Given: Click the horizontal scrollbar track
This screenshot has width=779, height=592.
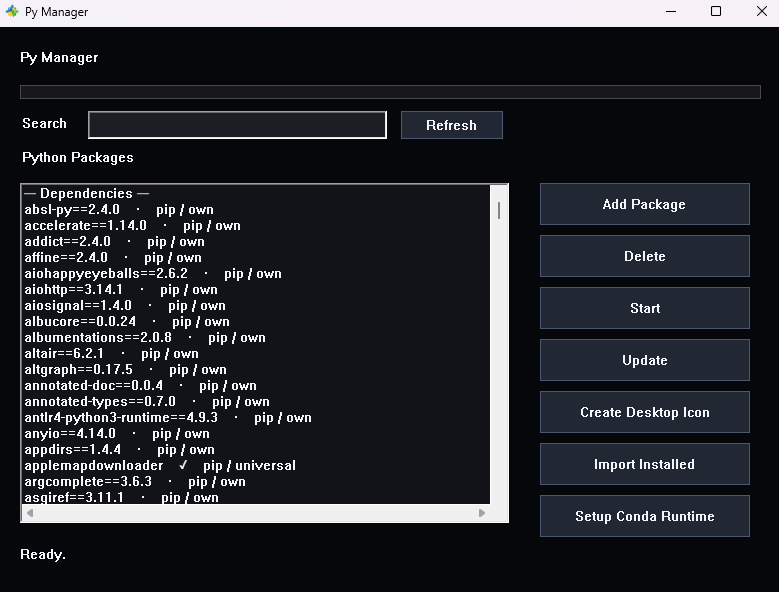Looking at the screenshot, I should tap(256, 513).
